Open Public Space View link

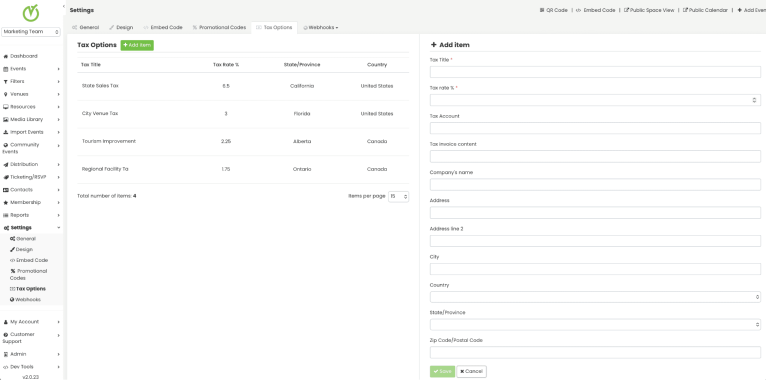coord(649,10)
